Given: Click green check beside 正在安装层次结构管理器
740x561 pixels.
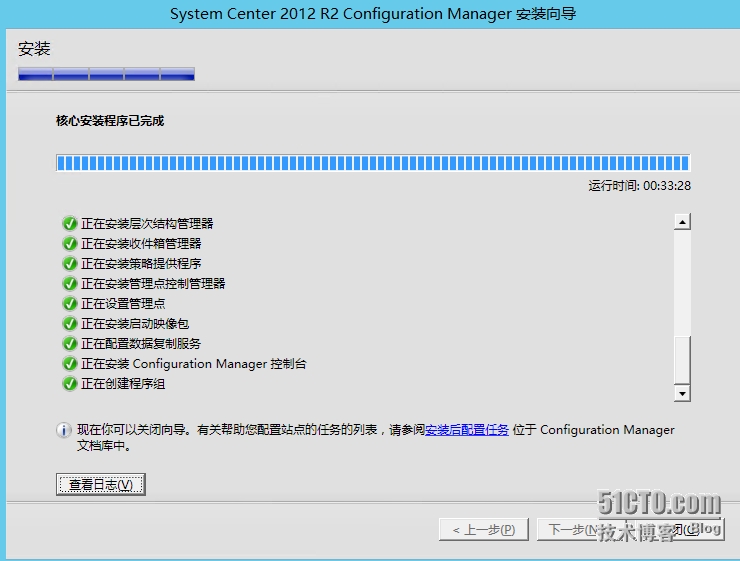Looking at the screenshot, I should 70,224.
